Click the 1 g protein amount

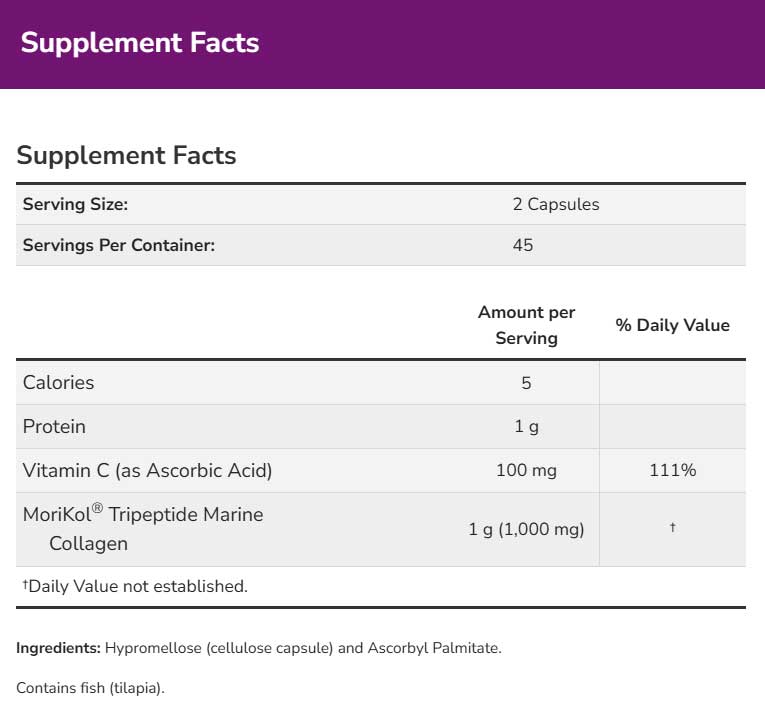[526, 426]
